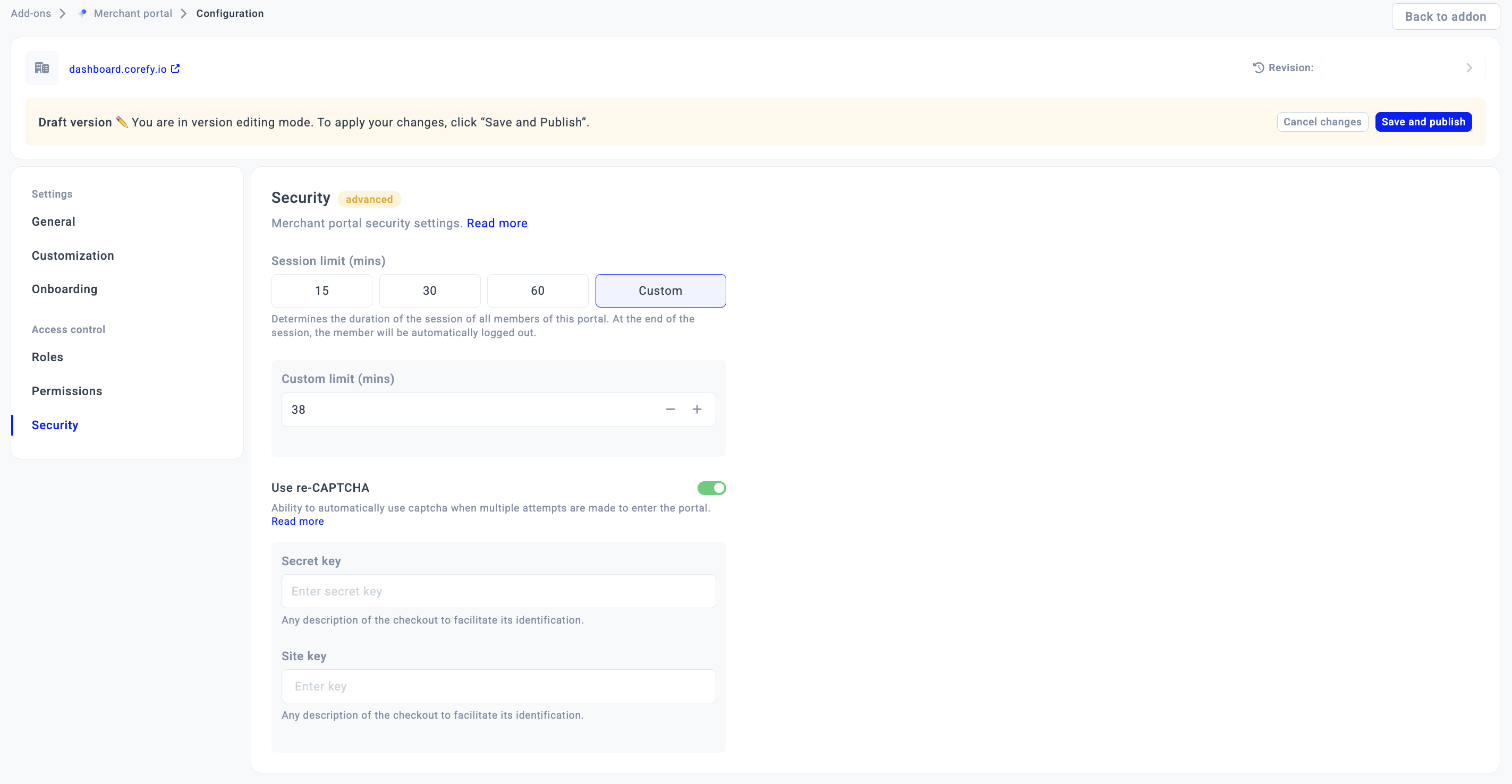This screenshot has width=1512, height=784.
Task: Disable the Use re-CAPTCHA toggle
Action: (711, 488)
